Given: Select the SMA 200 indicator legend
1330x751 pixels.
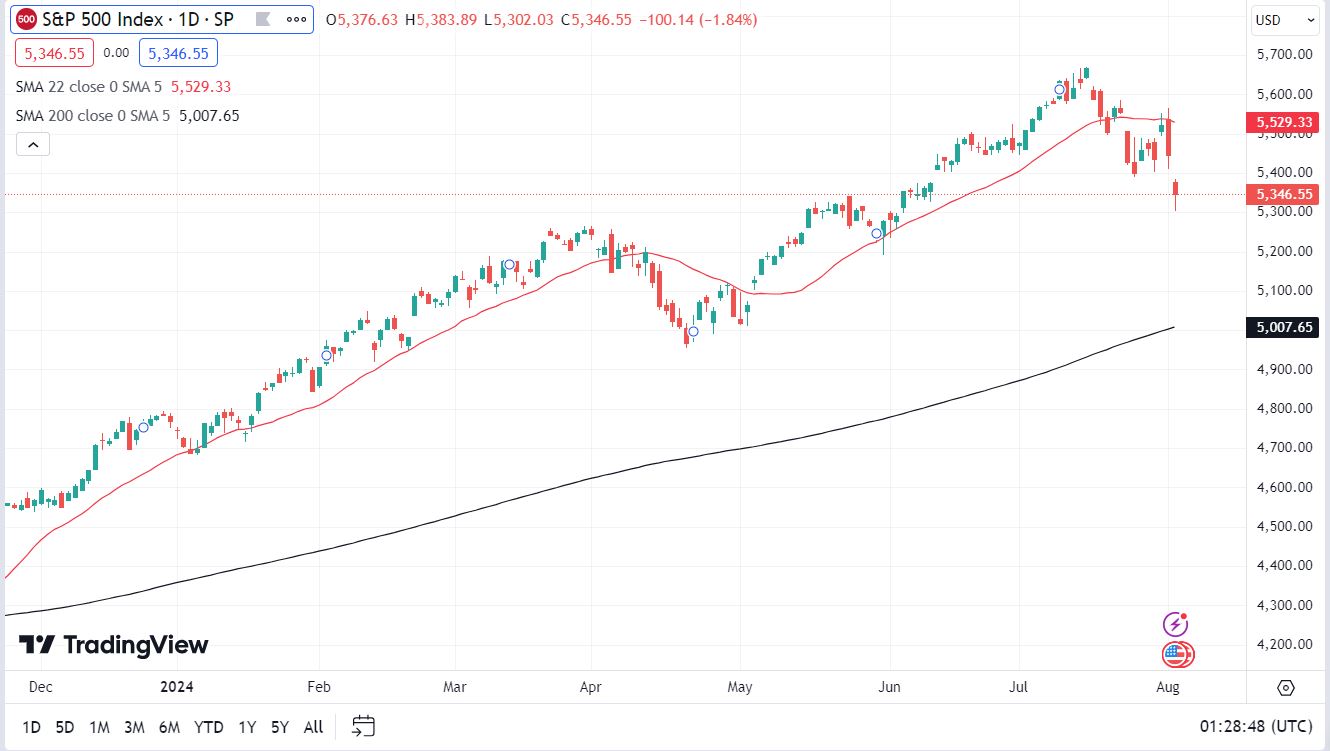Looking at the screenshot, I should pyautogui.click(x=94, y=116).
